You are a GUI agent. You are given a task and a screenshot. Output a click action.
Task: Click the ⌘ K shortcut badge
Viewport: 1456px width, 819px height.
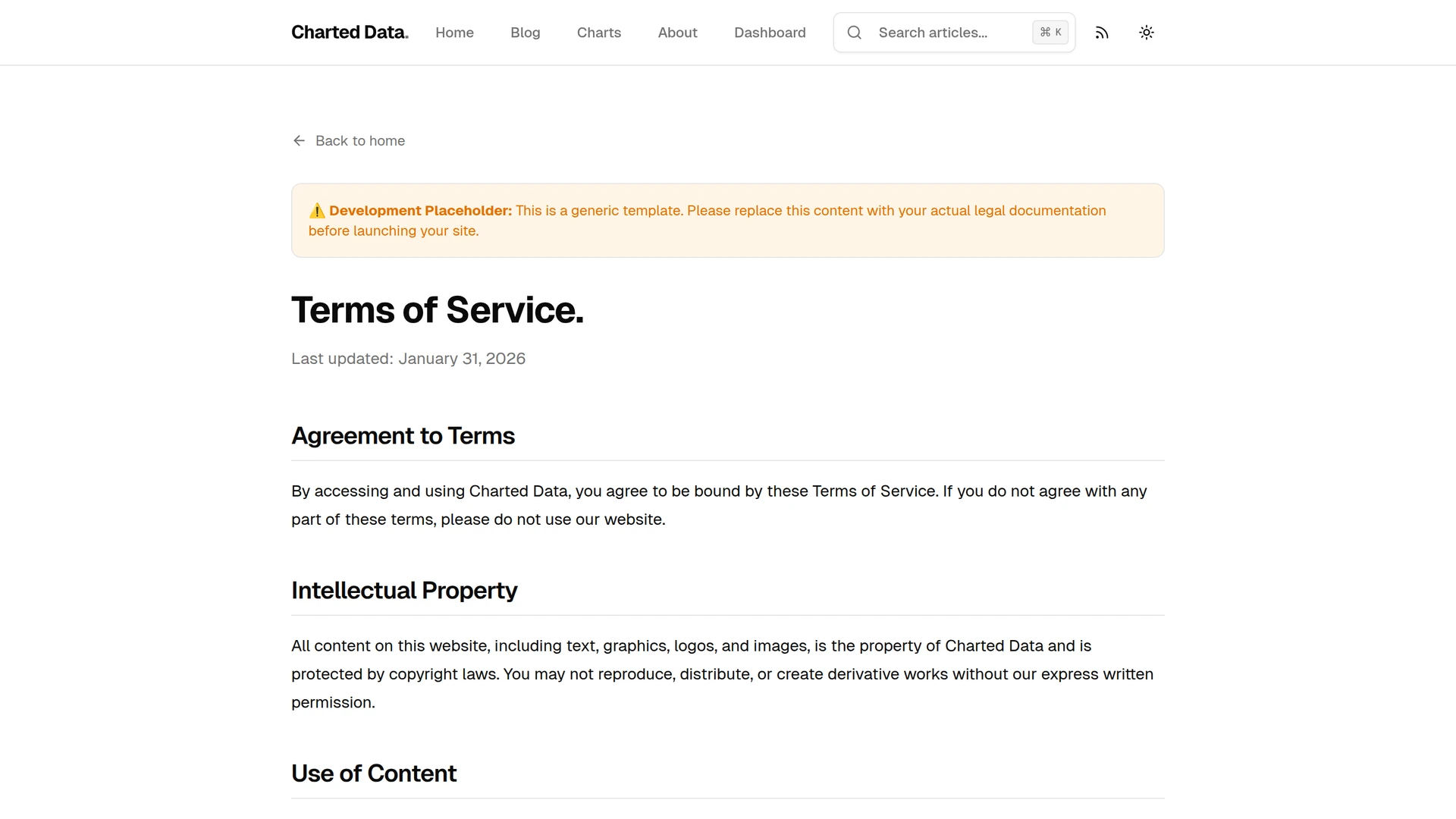pos(1050,33)
